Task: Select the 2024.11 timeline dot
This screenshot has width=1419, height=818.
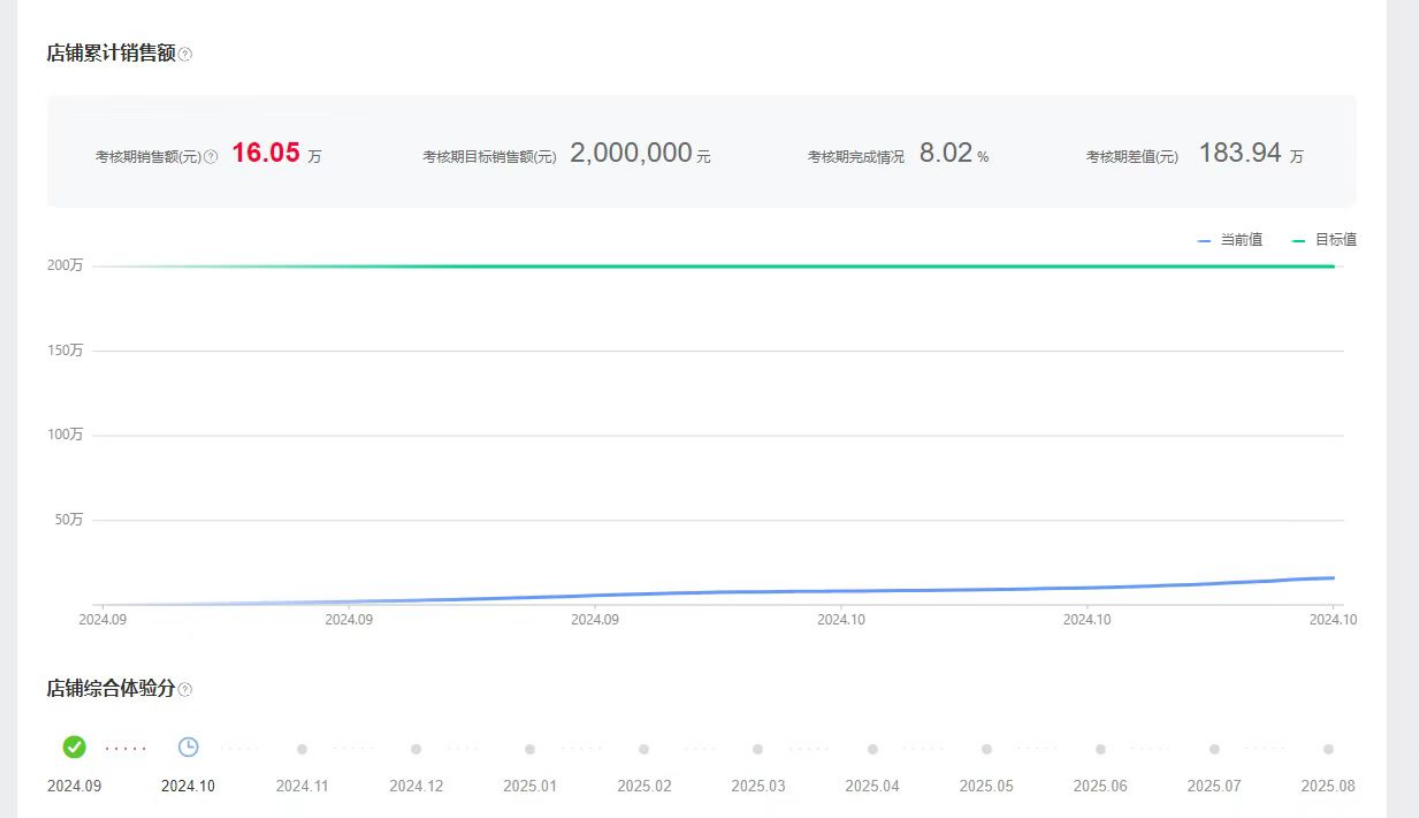Action: (x=302, y=749)
